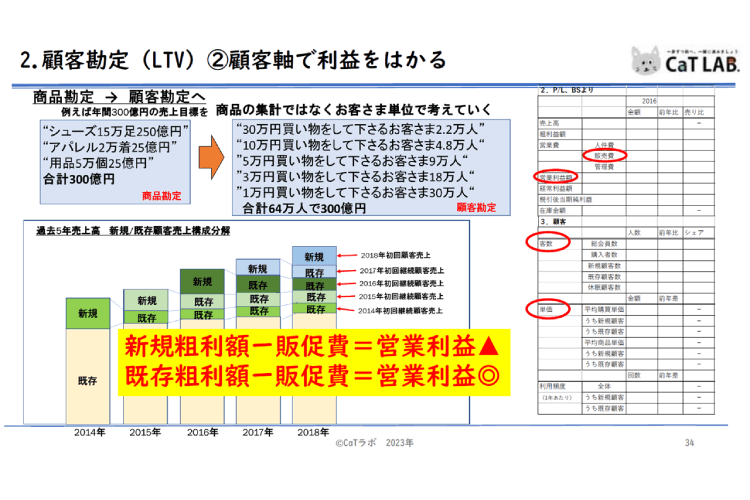Select the line about 1万円 customers 30万人
Screen dimensions: 750x500
[355, 192]
